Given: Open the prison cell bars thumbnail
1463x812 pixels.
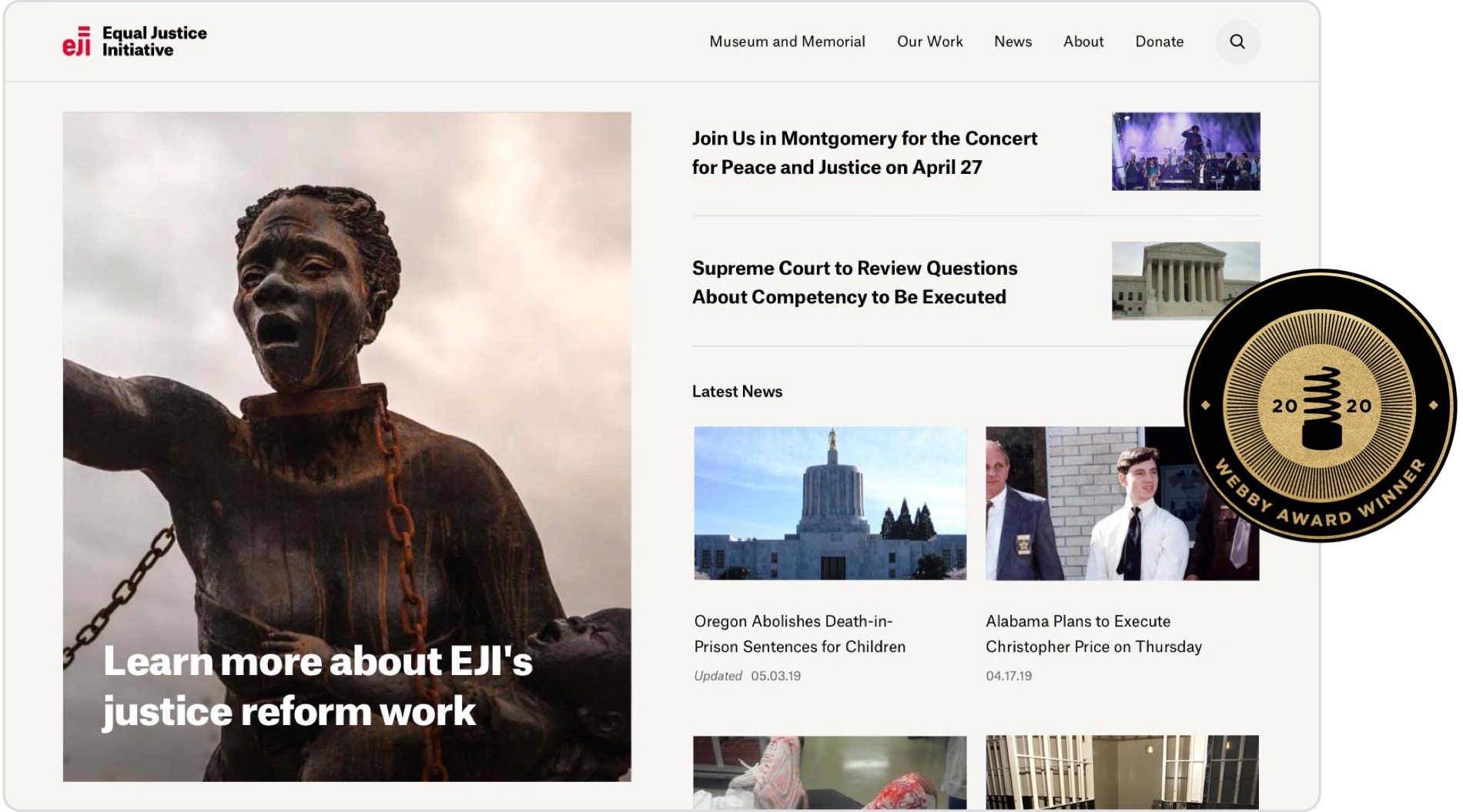Looking at the screenshot, I should (x=1121, y=771).
